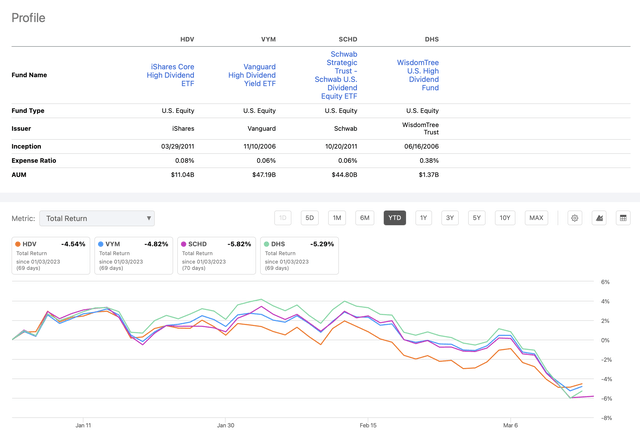Choose the 5Y range button

coord(477,218)
